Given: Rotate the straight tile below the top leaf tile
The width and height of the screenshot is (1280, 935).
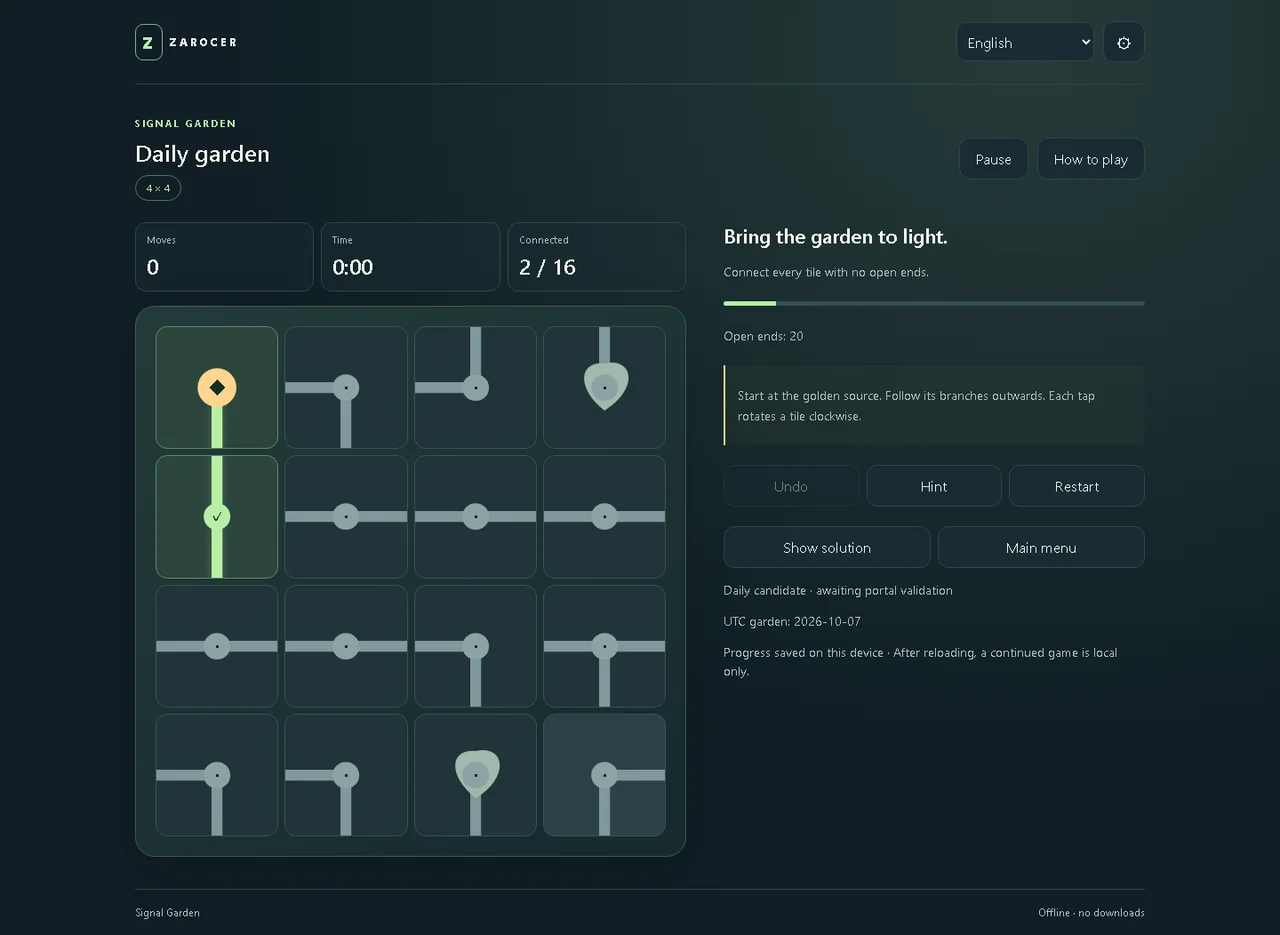Looking at the screenshot, I should pyautogui.click(x=604, y=516).
